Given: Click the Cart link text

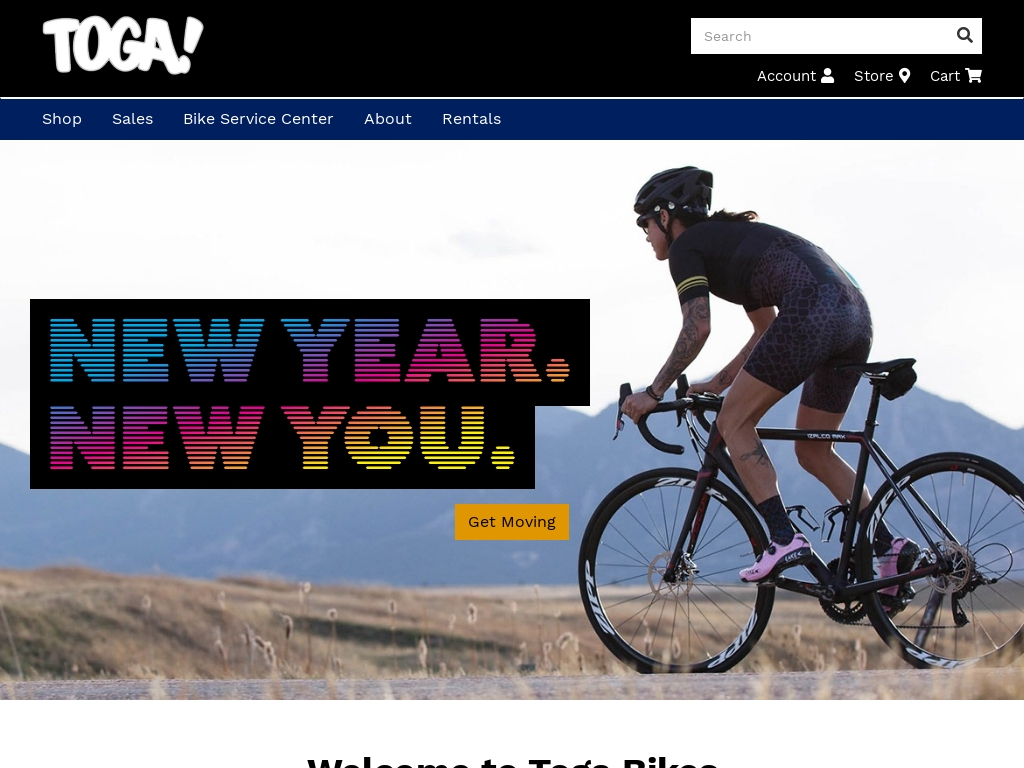Looking at the screenshot, I should 944,76.
